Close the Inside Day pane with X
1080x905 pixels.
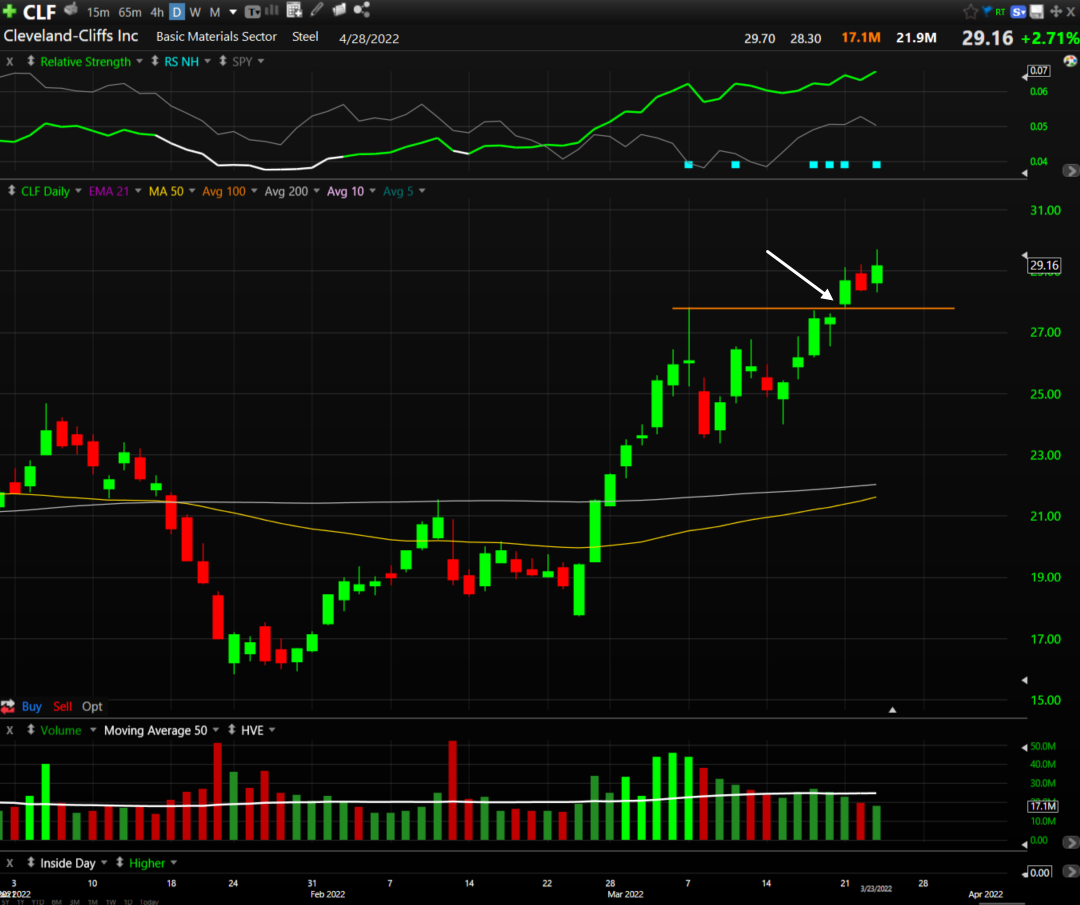10,863
